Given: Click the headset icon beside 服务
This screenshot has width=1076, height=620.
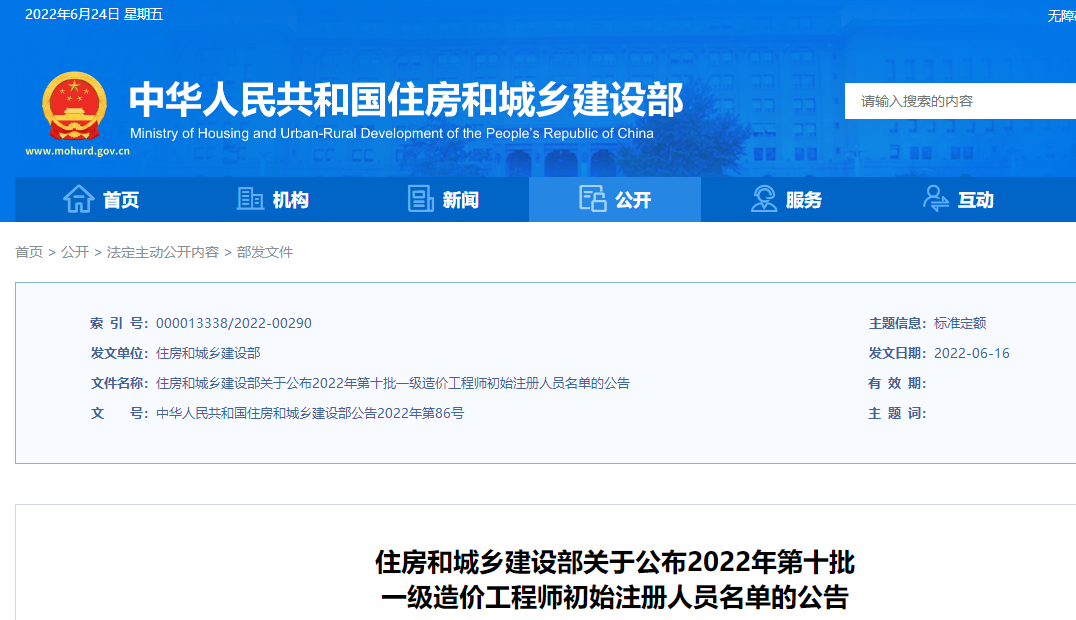Looking at the screenshot, I should click(764, 199).
